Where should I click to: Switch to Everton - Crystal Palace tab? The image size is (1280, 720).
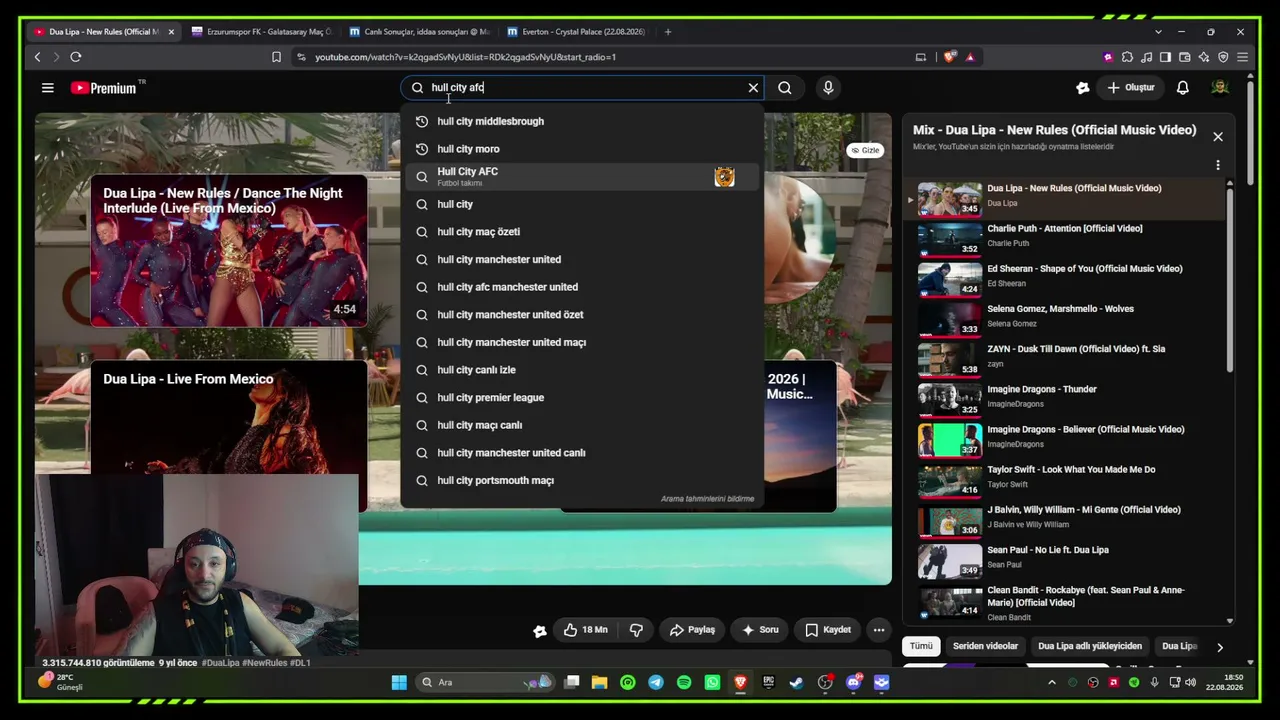coord(576,32)
